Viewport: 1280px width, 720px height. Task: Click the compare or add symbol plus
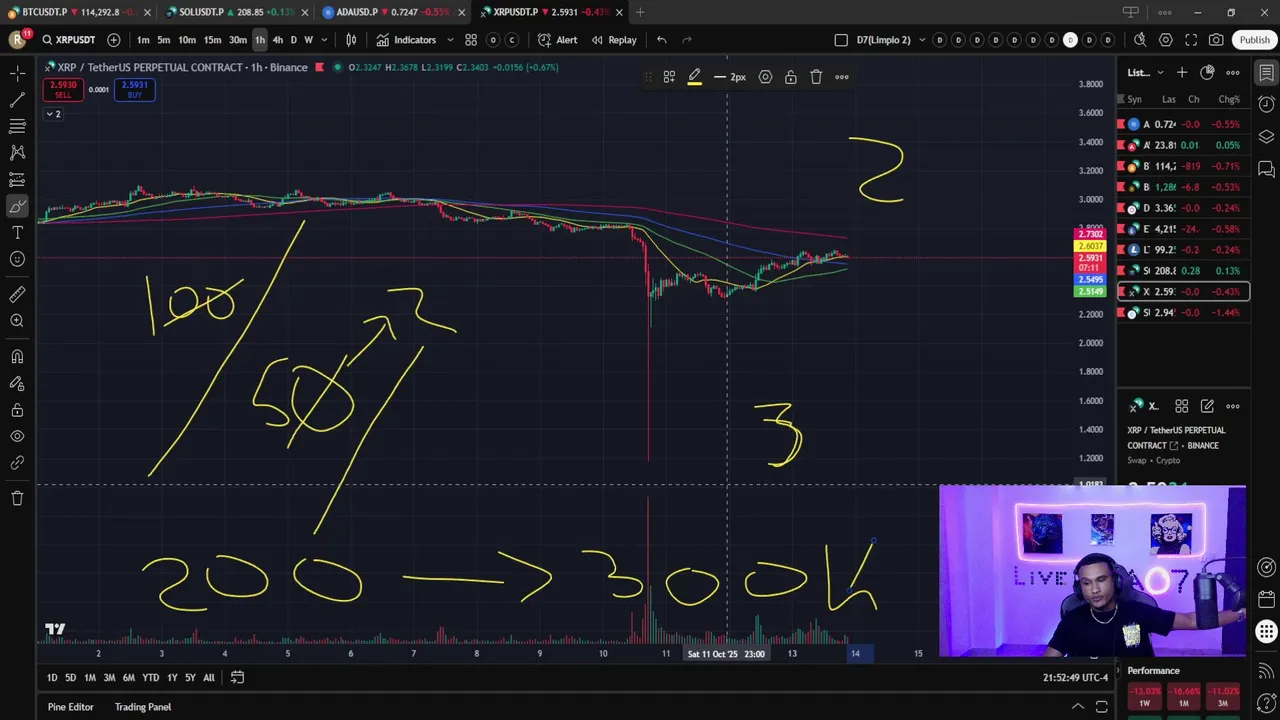click(114, 40)
